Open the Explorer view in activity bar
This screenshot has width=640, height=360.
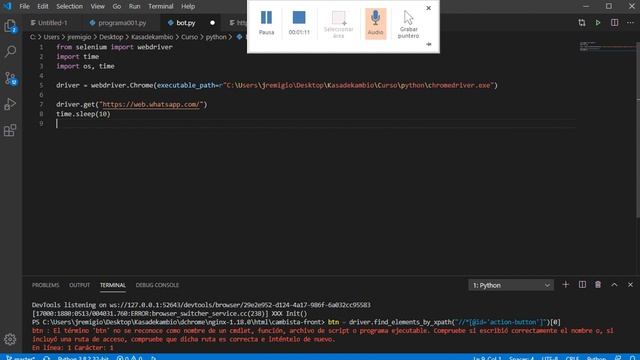click(10, 26)
